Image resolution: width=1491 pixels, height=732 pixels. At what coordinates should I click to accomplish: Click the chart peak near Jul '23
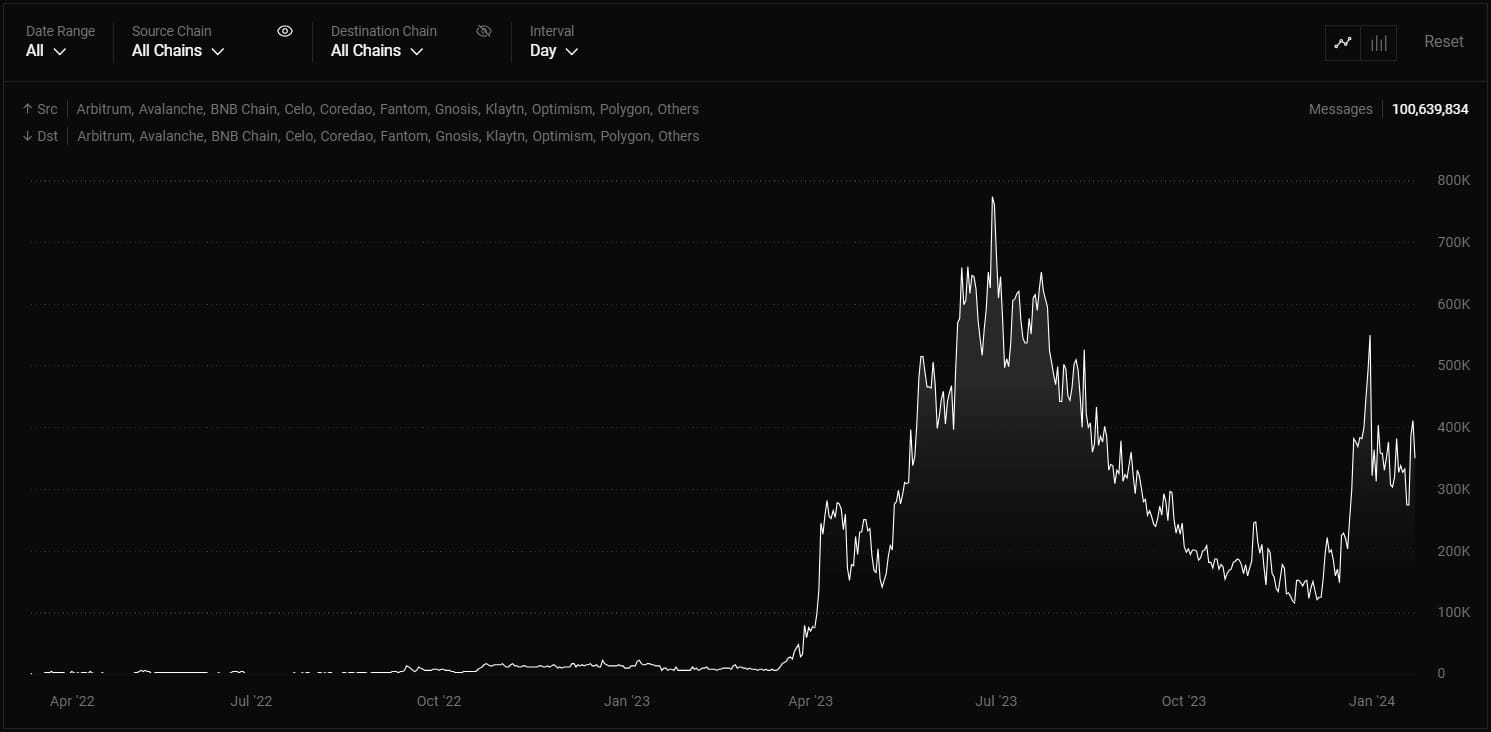(993, 200)
